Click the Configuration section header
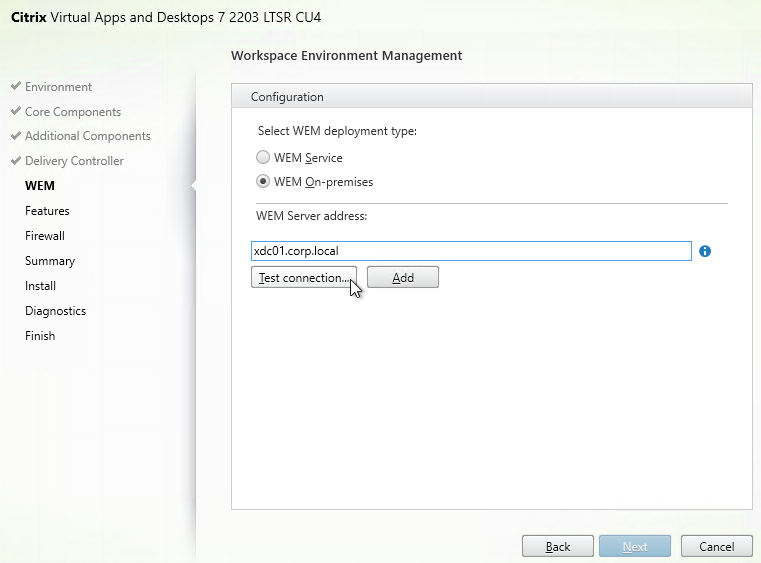 point(492,96)
